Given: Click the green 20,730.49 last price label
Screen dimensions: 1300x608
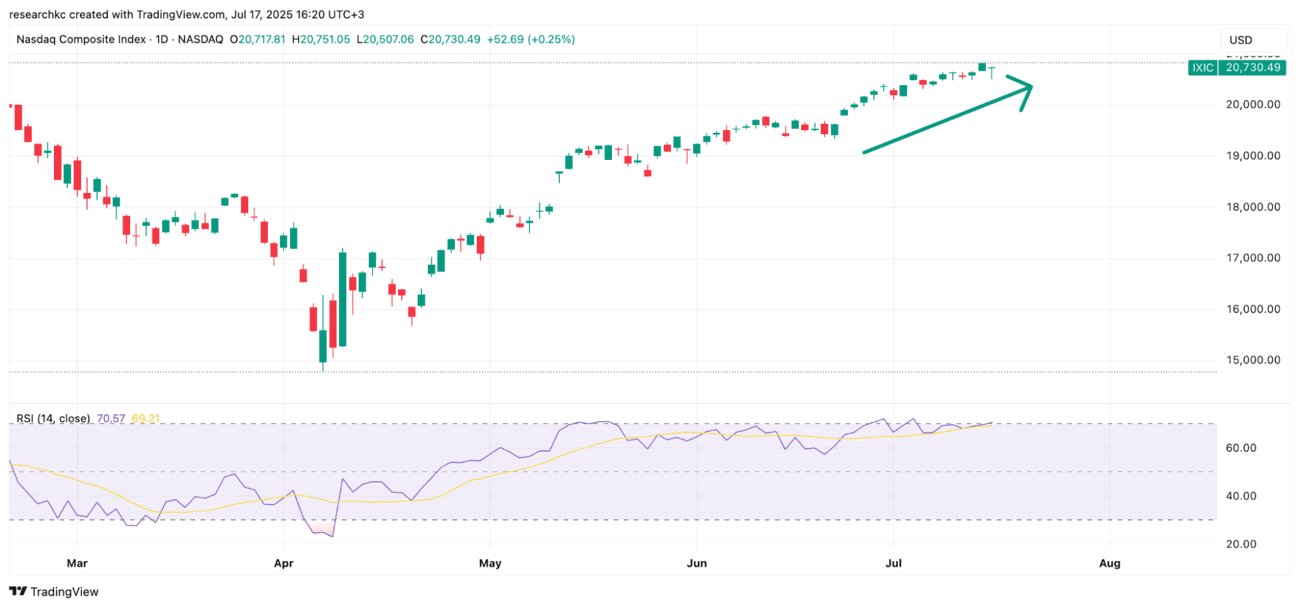Looking at the screenshot, I should click(1252, 67).
